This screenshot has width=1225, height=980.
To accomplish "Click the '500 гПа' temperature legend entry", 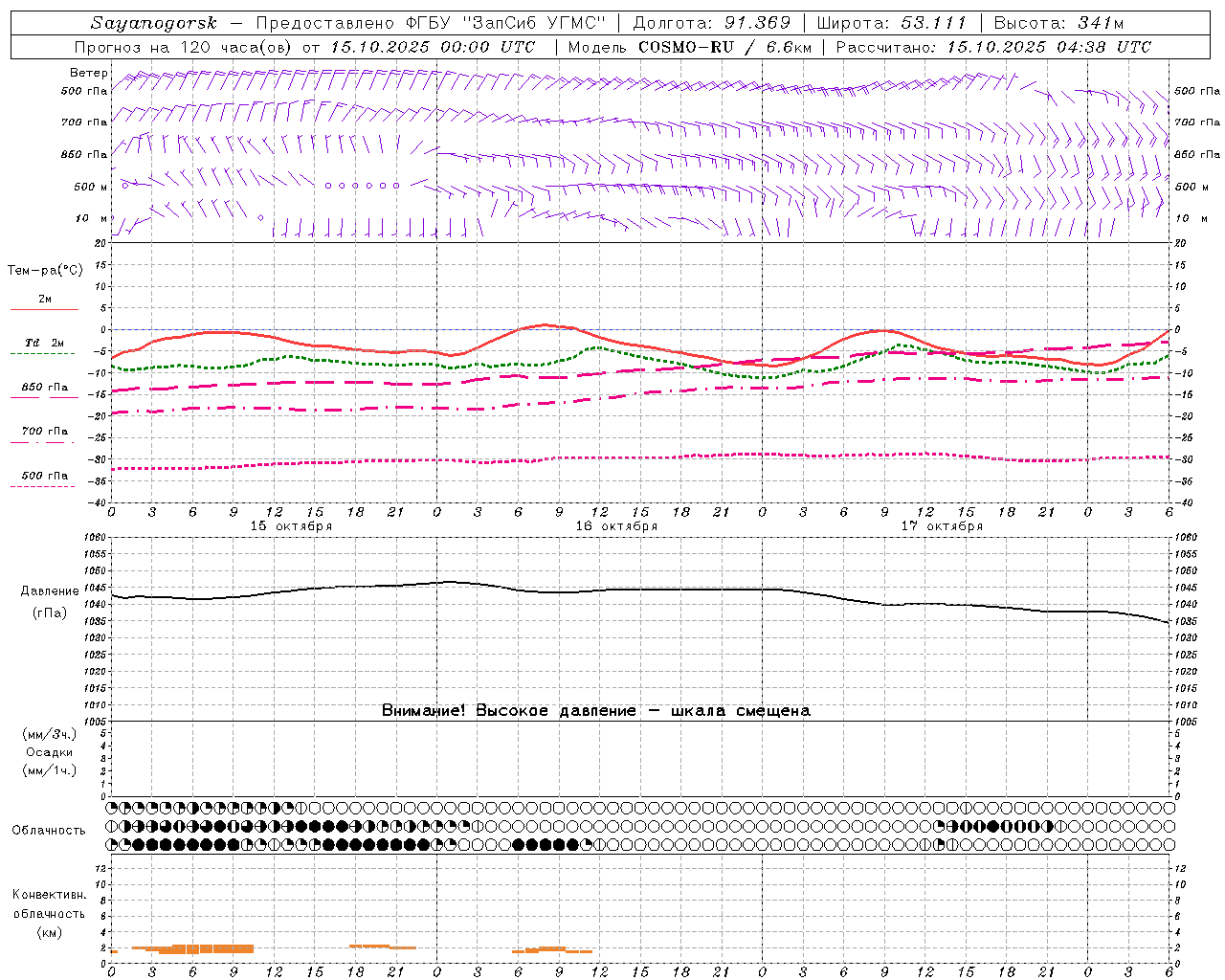I will click(x=45, y=476).
